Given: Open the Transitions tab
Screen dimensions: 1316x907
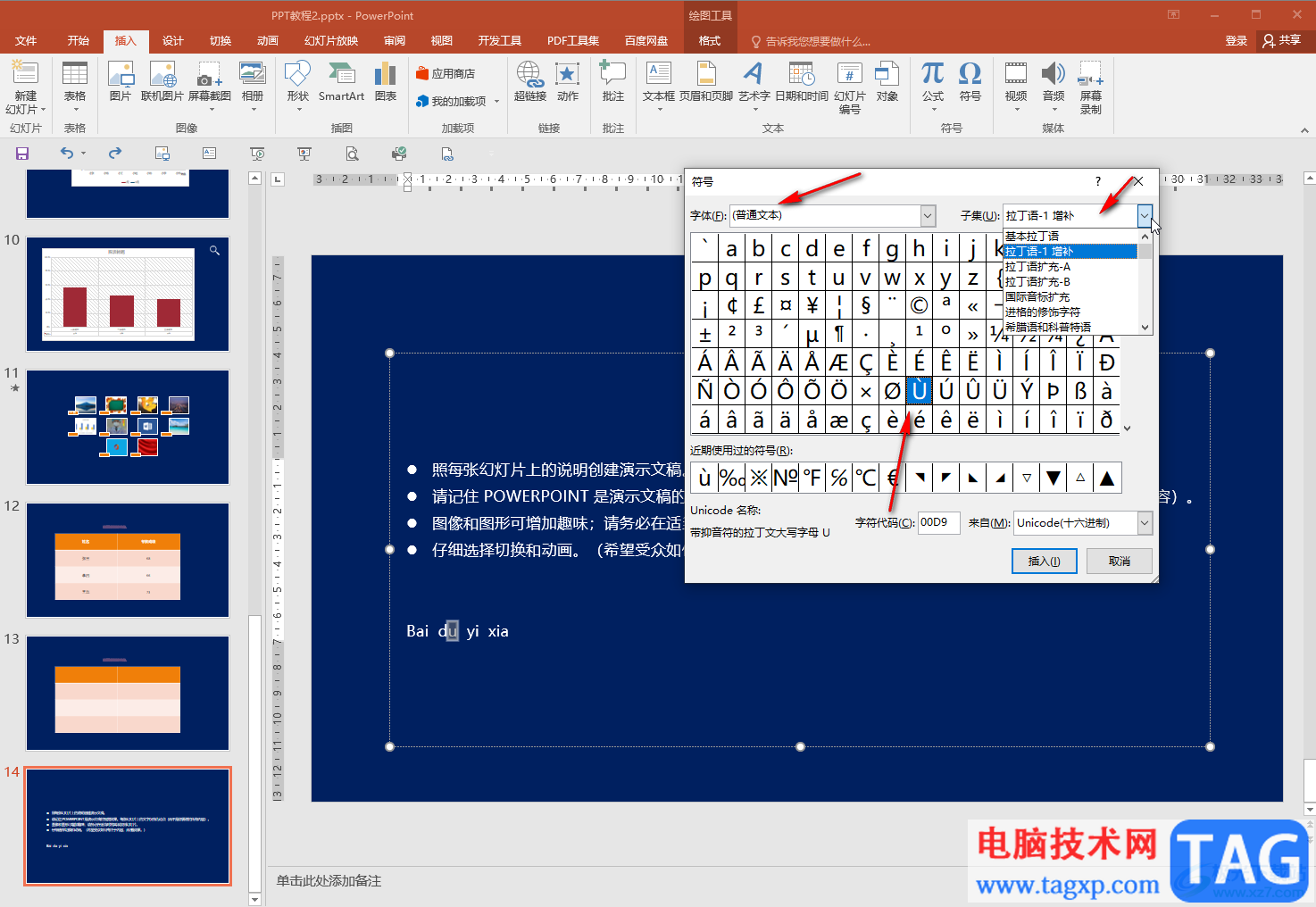Looking at the screenshot, I should 221,41.
